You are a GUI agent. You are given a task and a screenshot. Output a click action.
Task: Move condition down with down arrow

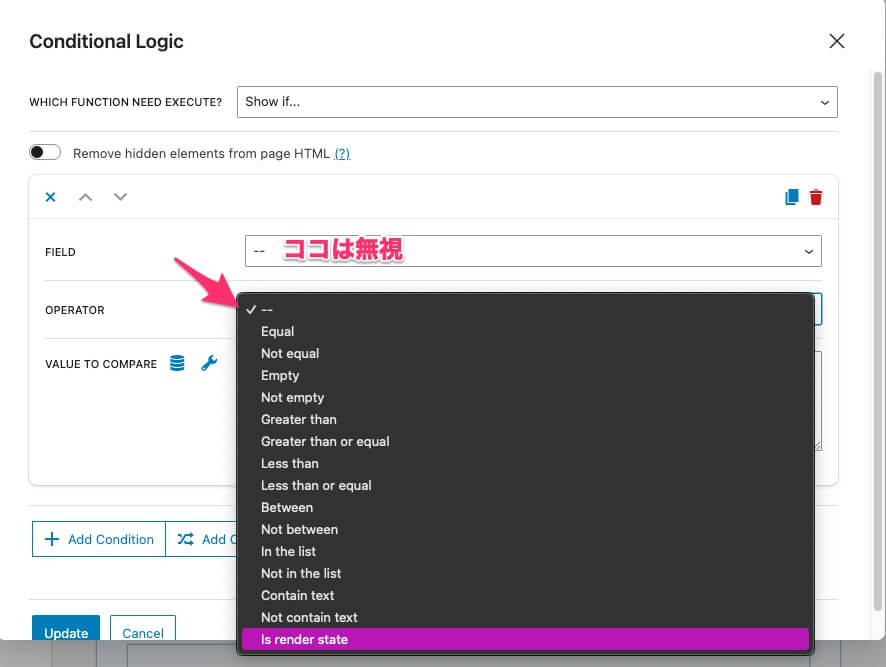point(120,197)
